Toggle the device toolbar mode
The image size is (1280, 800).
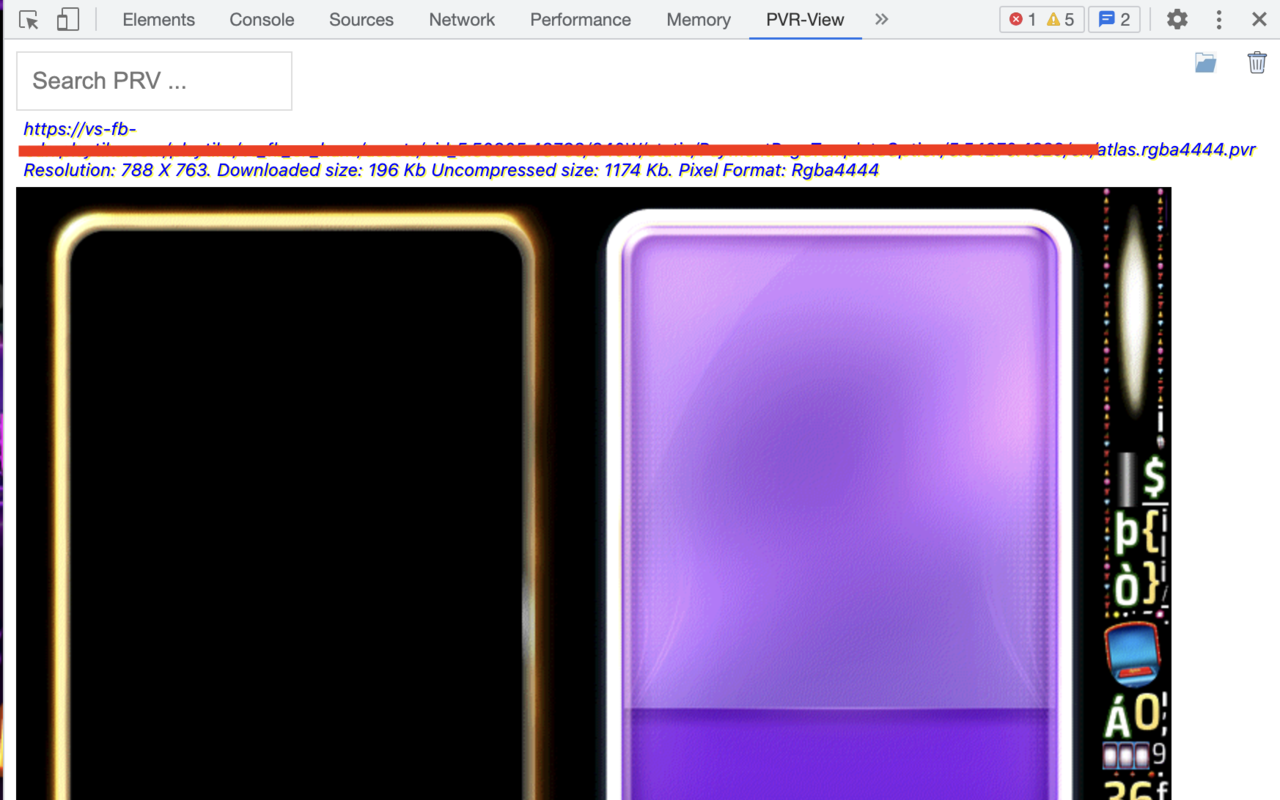67,19
